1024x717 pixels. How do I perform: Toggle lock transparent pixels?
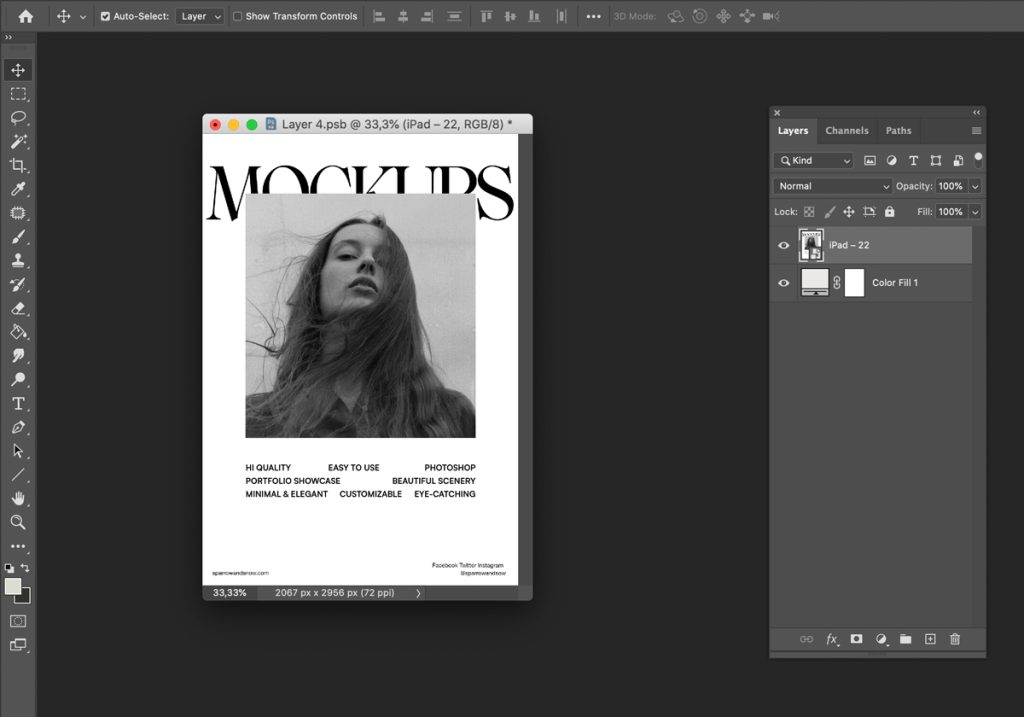point(809,212)
